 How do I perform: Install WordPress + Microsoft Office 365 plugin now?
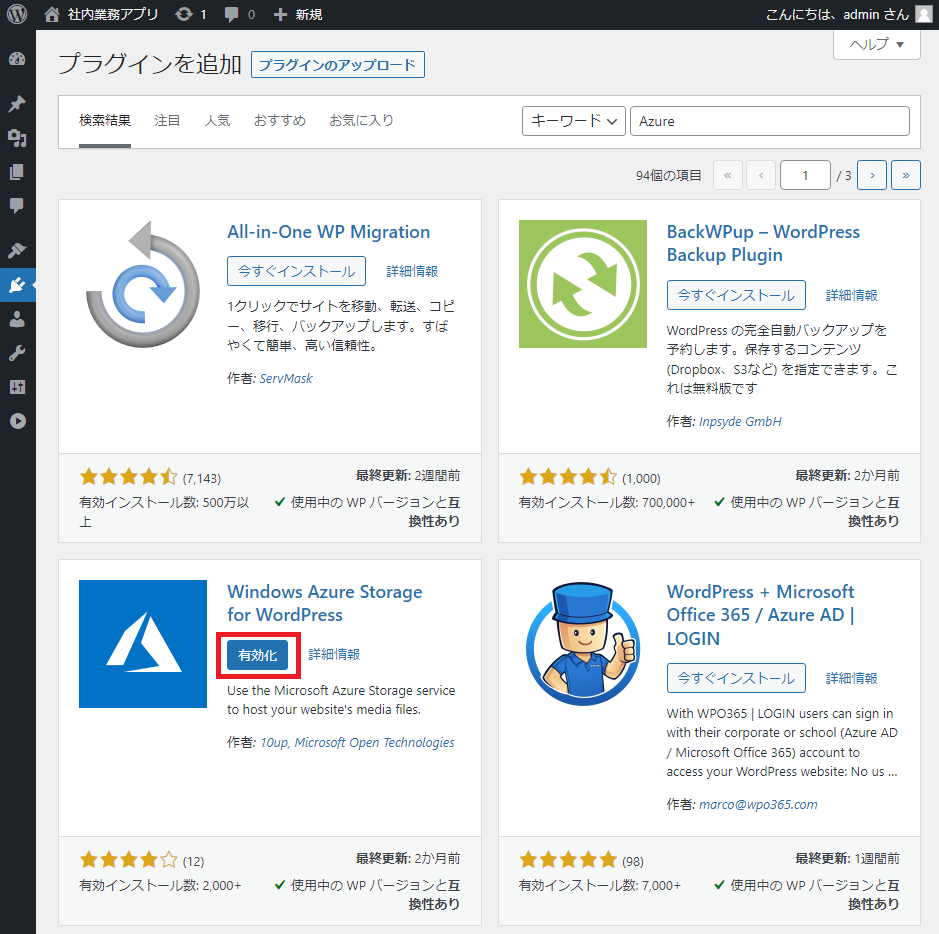[x=736, y=678]
